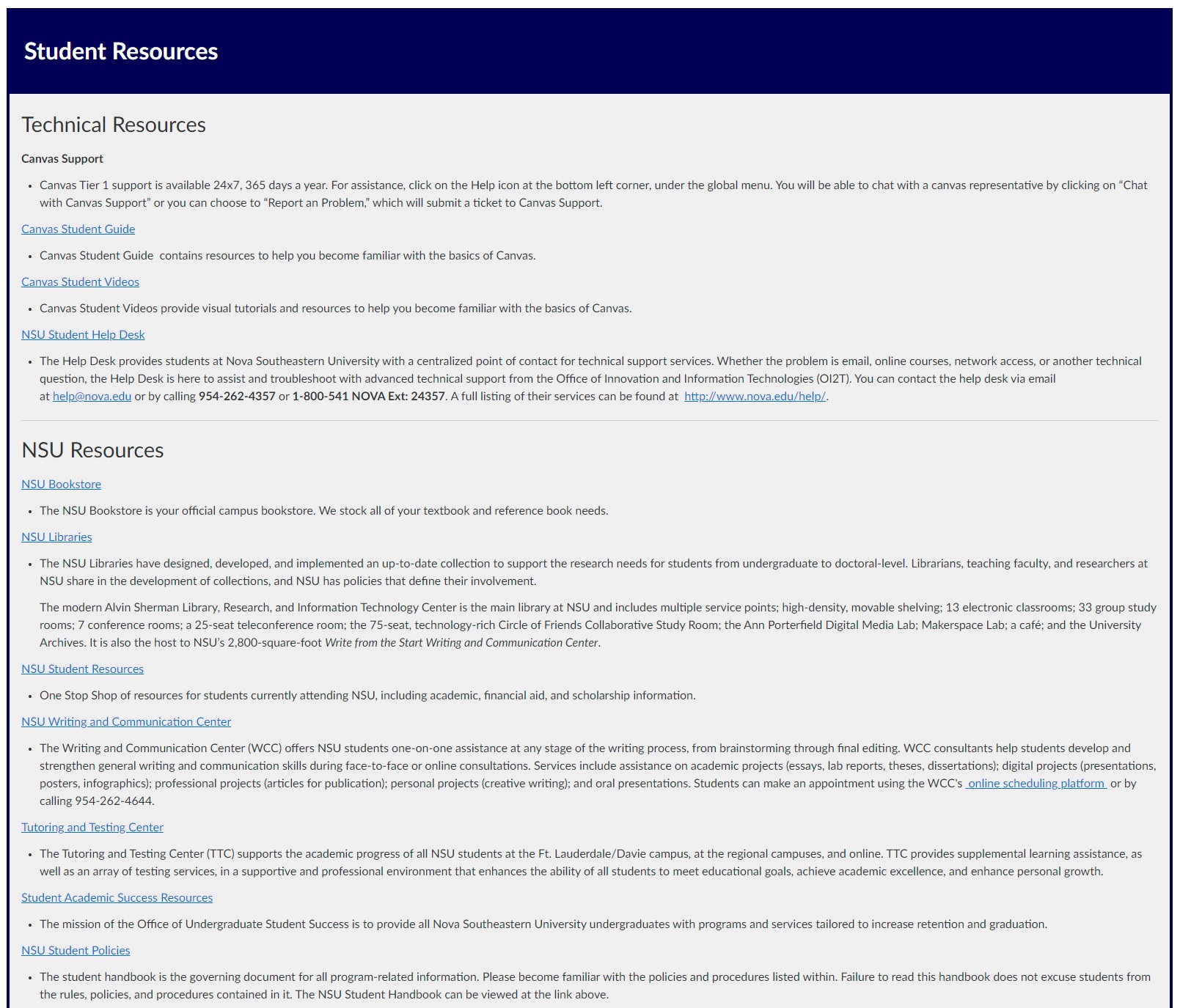Image resolution: width=1180 pixels, height=1008 pixels.
Task: Click the online scheduling platform link
Action: [x=1036, y=783]
